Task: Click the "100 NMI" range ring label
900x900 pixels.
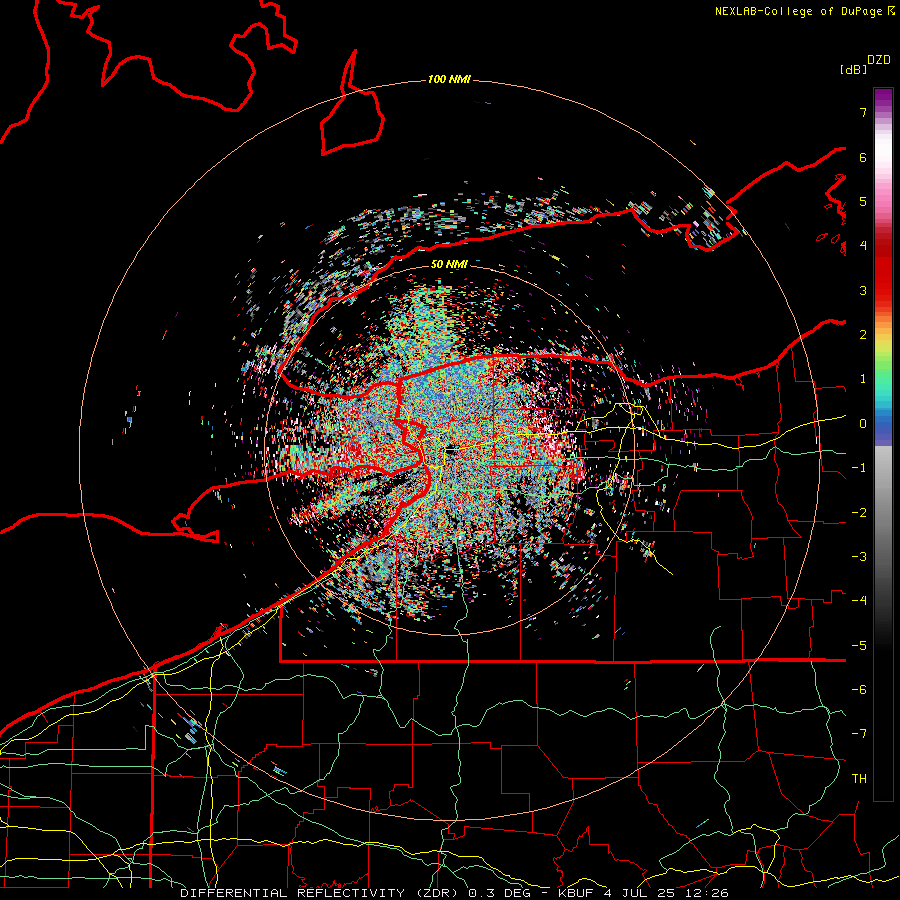Action: click(x=449, y=79)
